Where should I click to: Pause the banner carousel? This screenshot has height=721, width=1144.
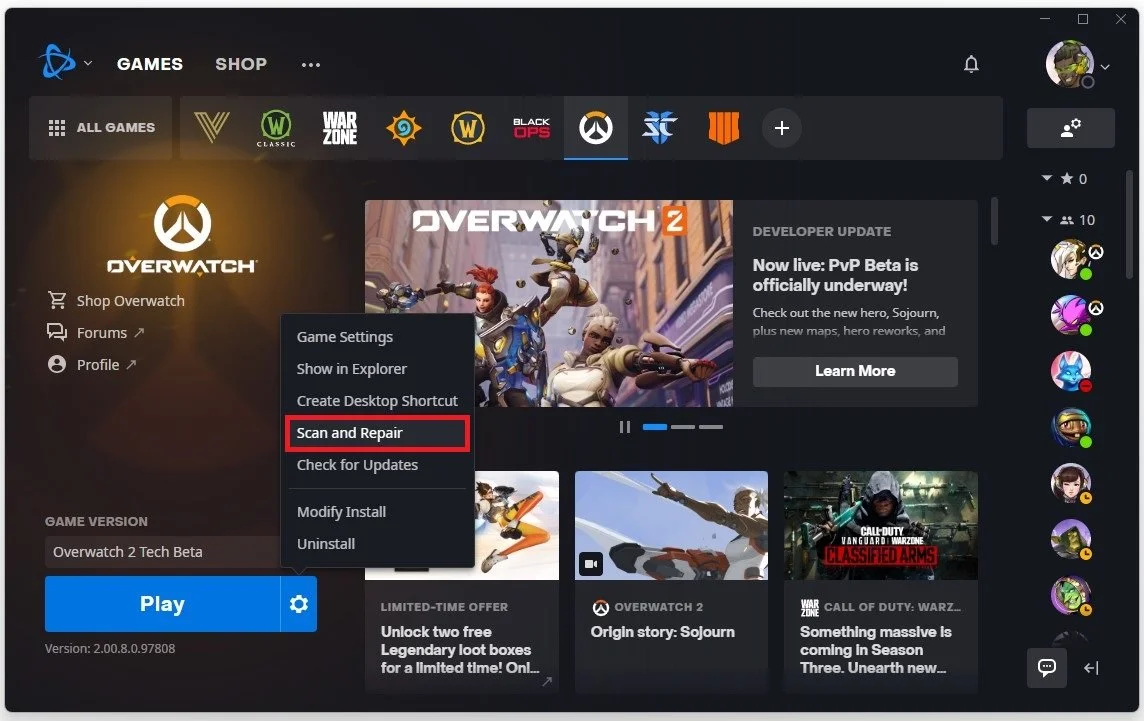click(625, 427)
